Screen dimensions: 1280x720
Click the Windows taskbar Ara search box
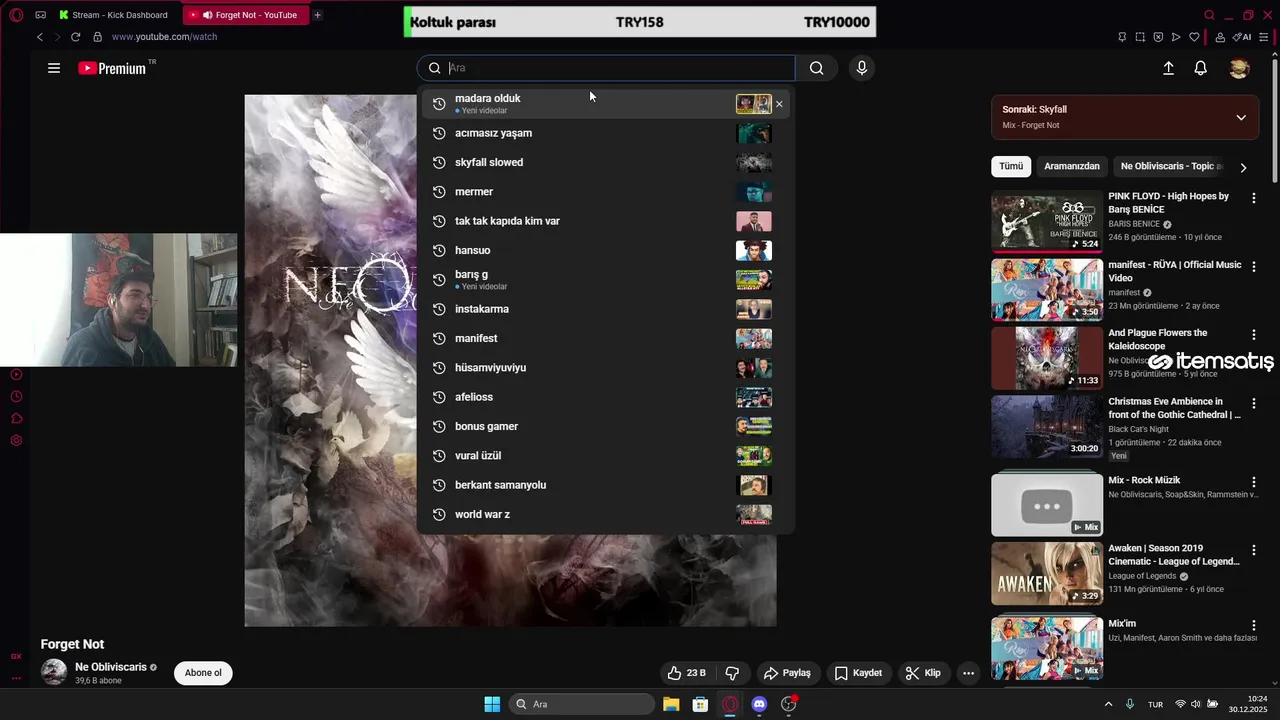click(x=582, y=704)
